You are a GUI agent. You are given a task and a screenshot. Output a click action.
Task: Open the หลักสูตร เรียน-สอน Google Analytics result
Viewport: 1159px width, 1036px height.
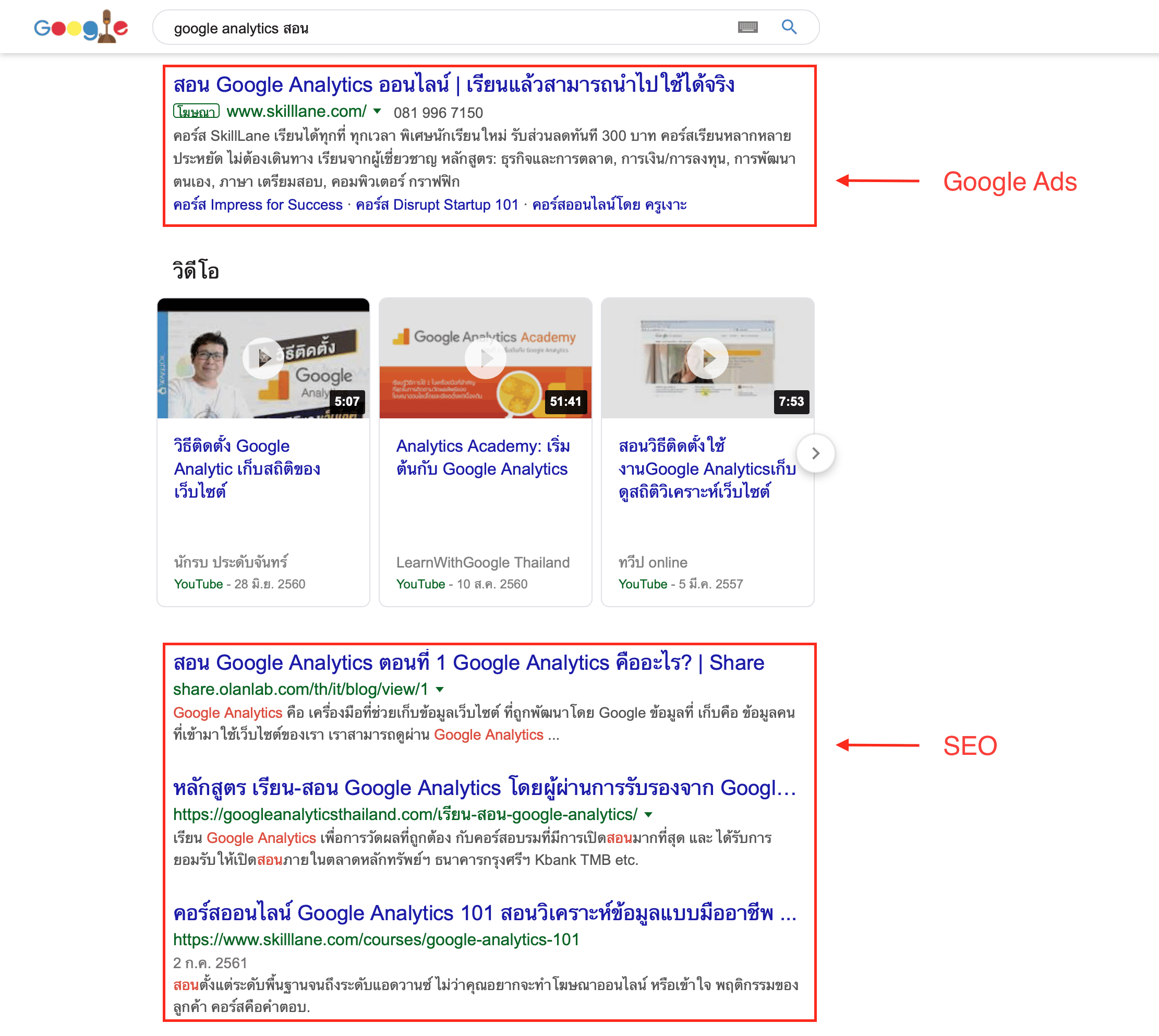(x=484, y=787)
